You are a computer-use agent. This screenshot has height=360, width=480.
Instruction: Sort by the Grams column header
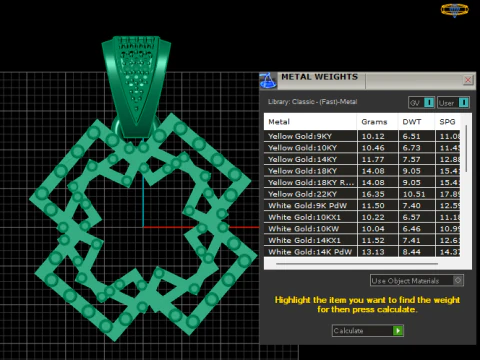[377, 122]
